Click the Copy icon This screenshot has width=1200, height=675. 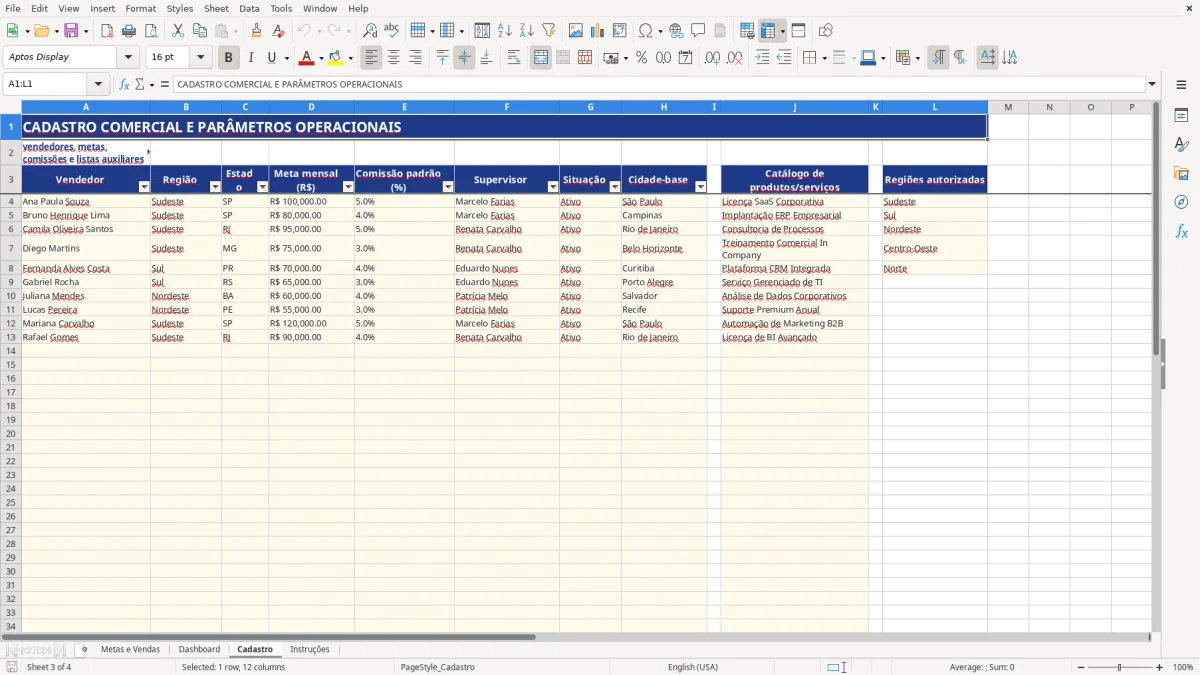(x=199, y=31)
